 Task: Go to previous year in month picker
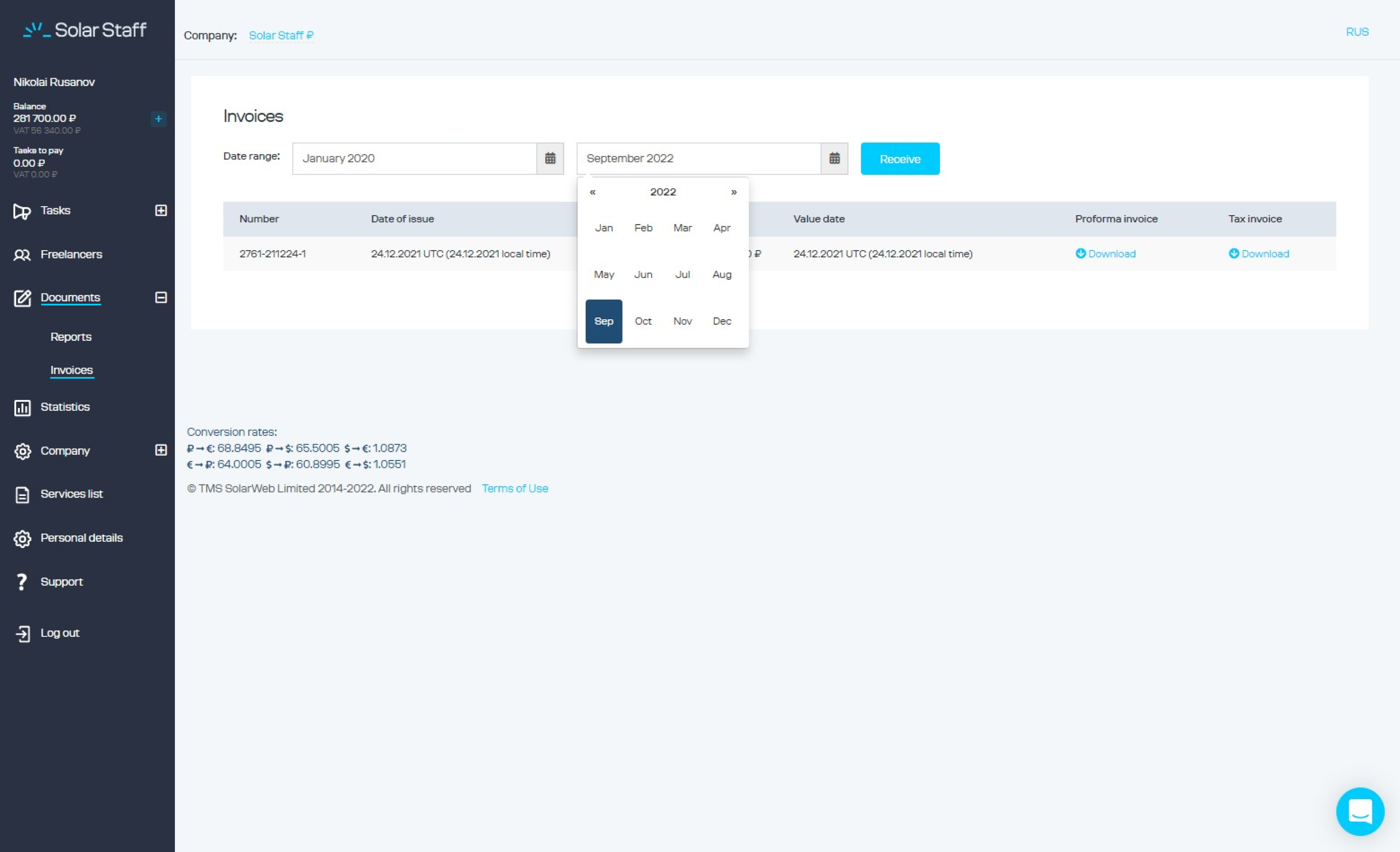pyautogui.click(x=592, y=192)
